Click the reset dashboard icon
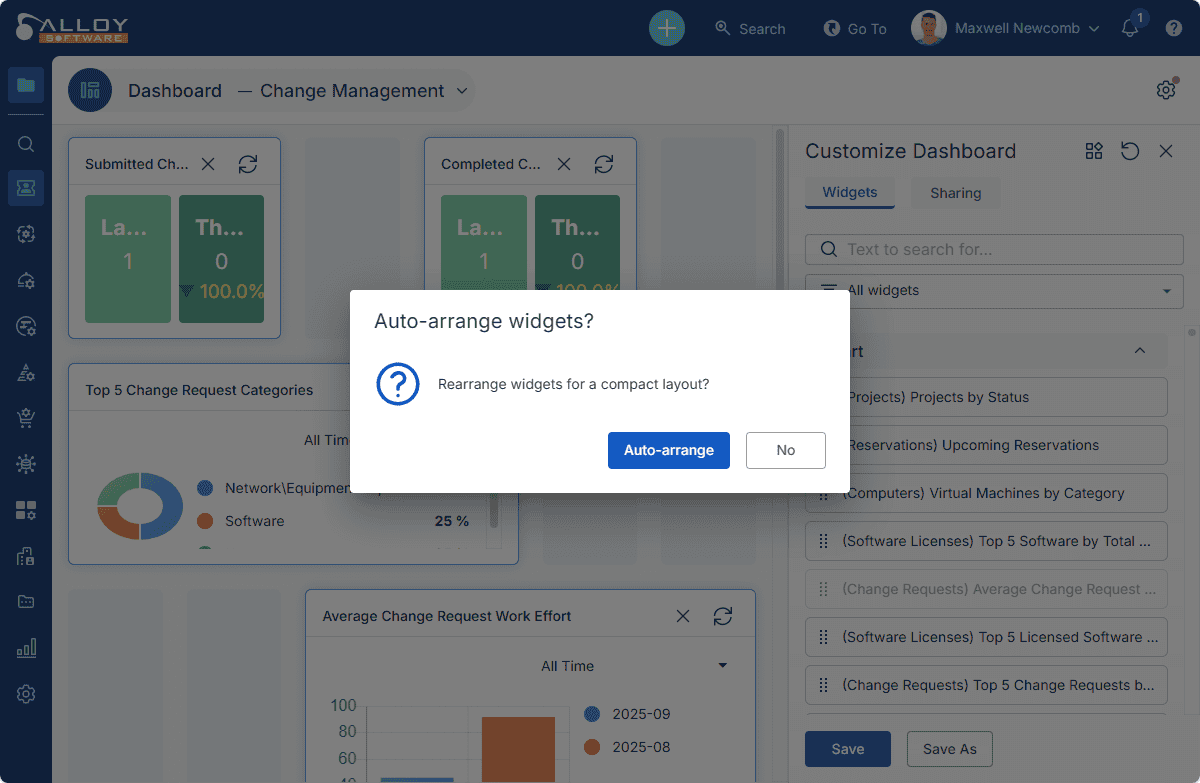This screenshot has height=783, width=1200. point(1130,151)
